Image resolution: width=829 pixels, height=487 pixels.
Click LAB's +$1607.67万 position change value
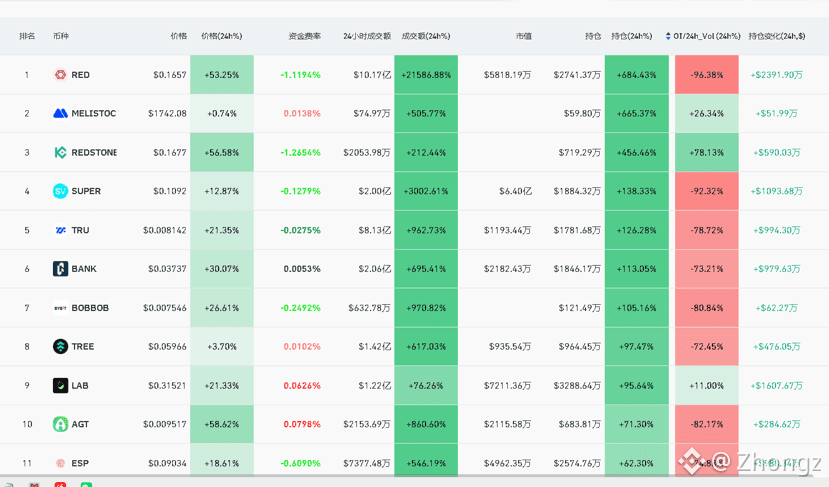pyautogui.click(x=777, y=385)
